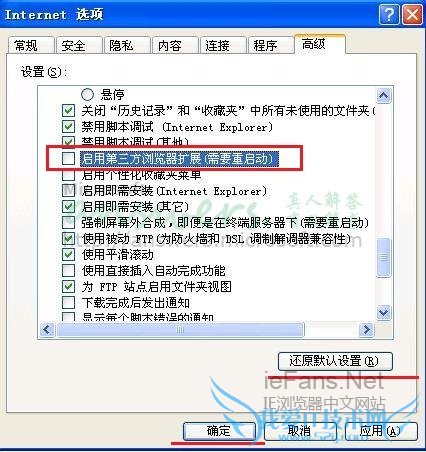
Task: Uncheck 使用平滑滚动 option
Action: click(x=68, y=255)
